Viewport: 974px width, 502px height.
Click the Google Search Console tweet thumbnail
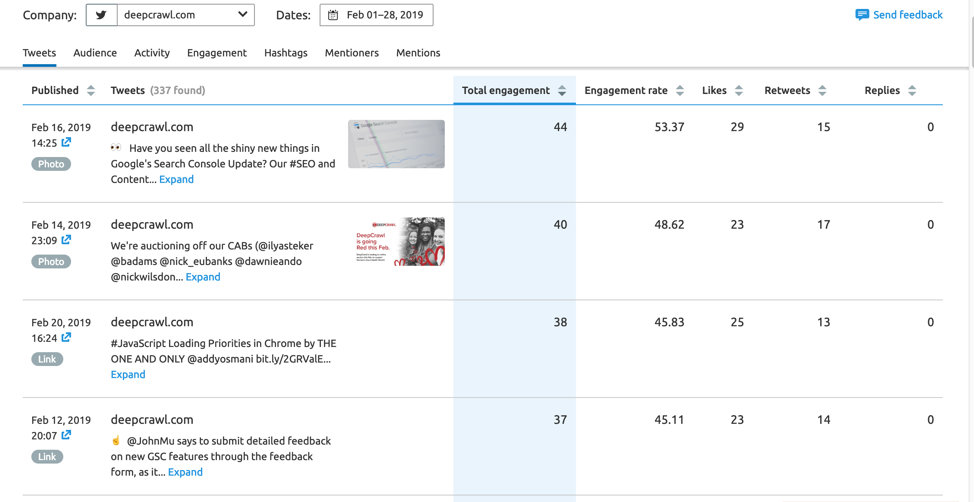pos(396,144)
